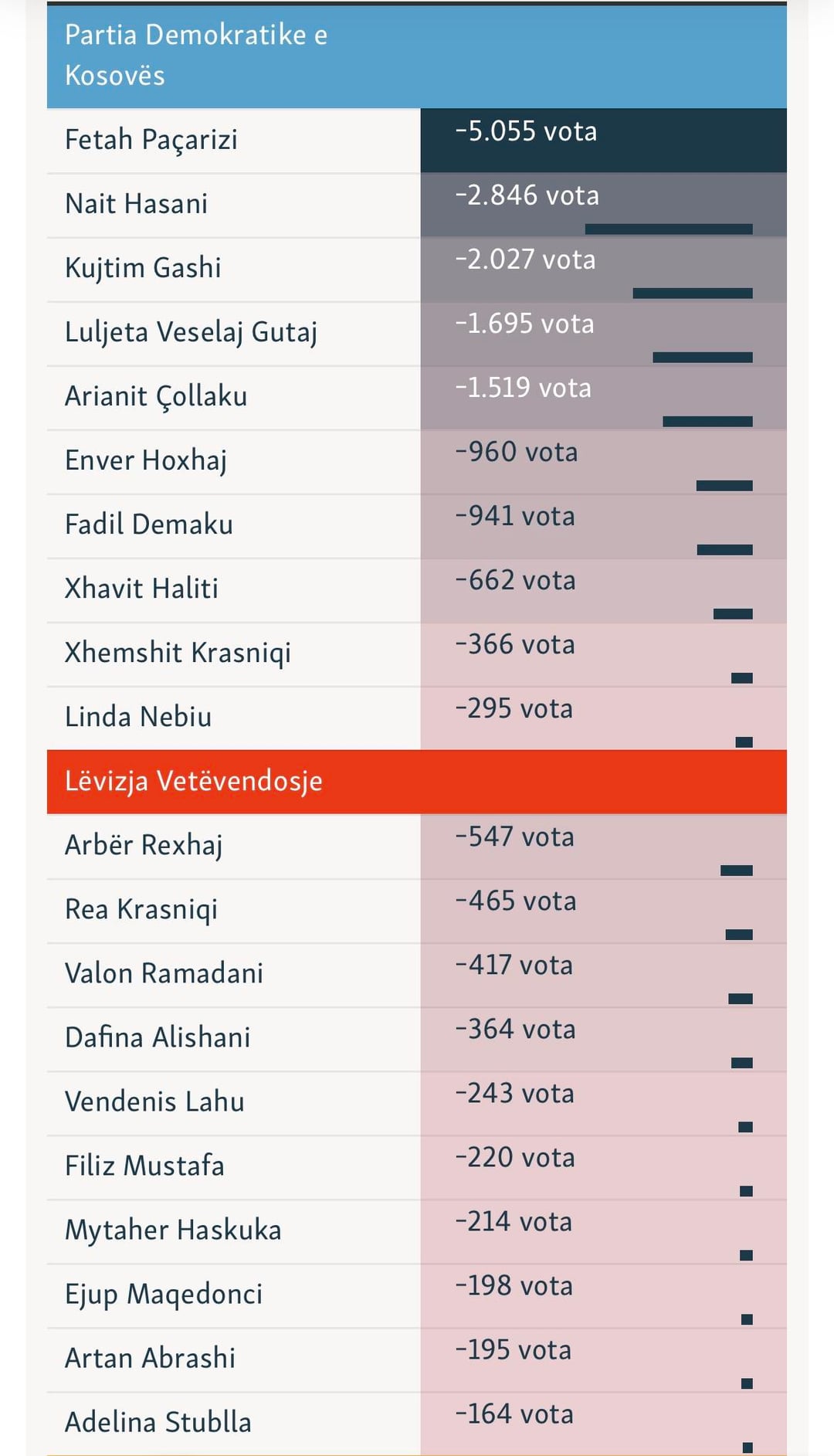
Task: Click the -5.055 vota value cell
Action: (526, 132)
